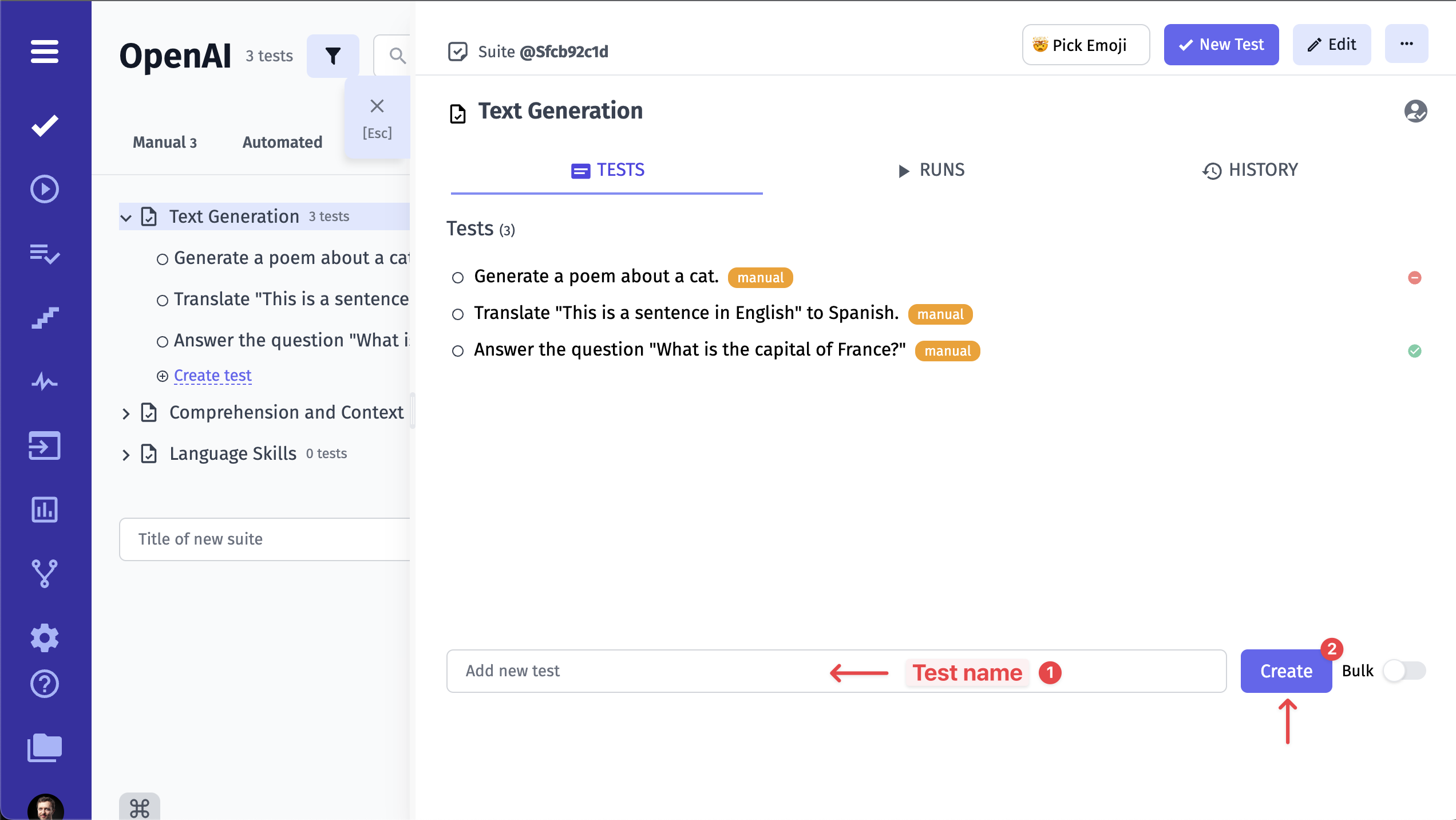Select the 'Answer the question' test circle
The image size is (1456, 820).
click(457, 351)
